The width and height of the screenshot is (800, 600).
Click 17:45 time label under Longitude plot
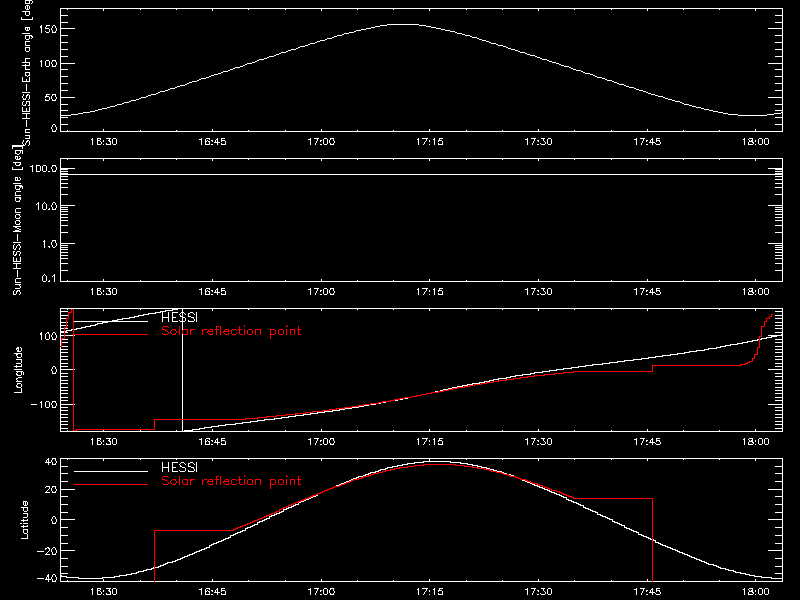click(x=647, y=442)
